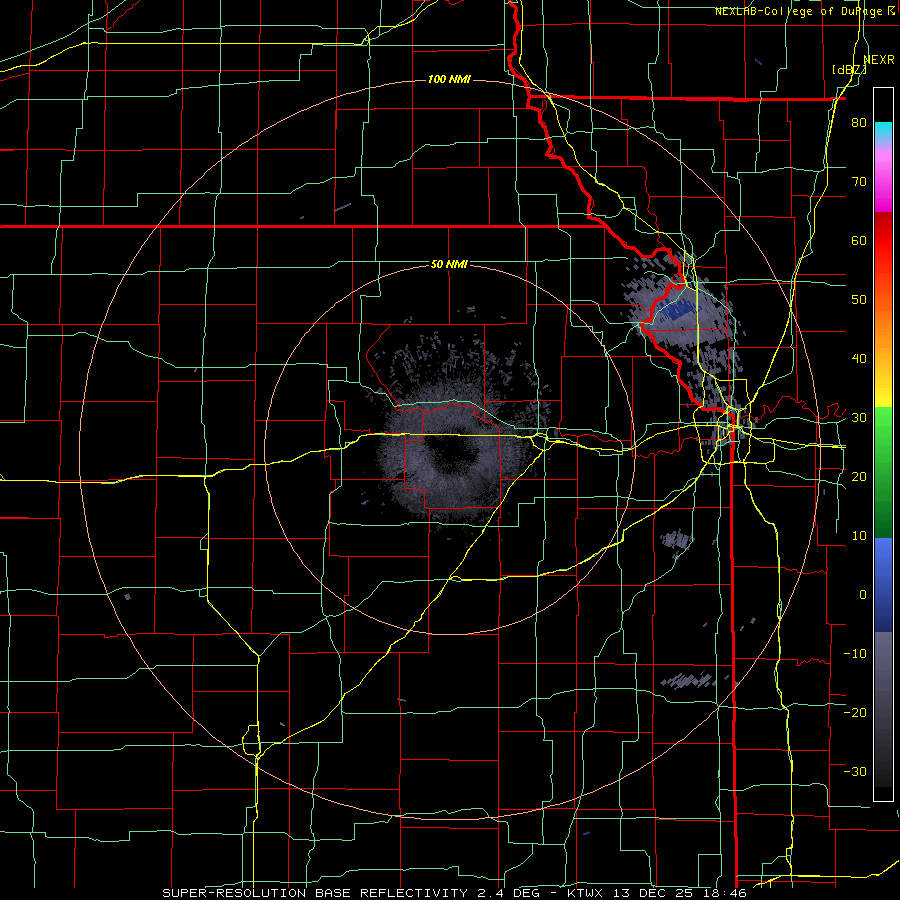Screen dimensions: 900x900
Task: Click the blue reflectivity core in the northeast echo
Action: click(677, 311)
